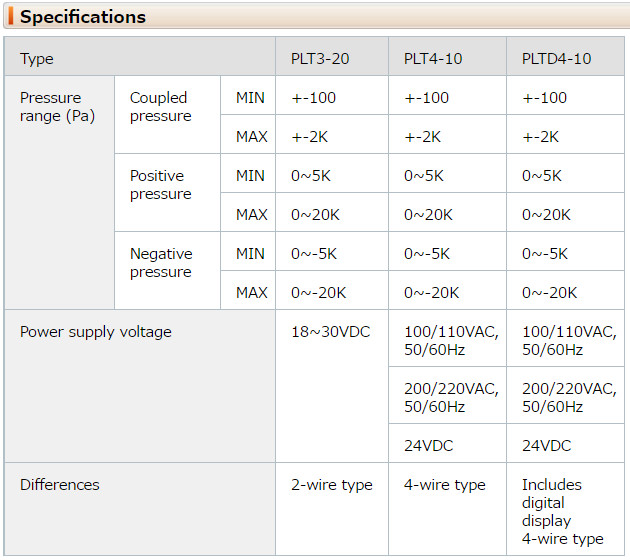Image resolution: width=630 pixels, height=560 pixels.
Task: Select the PLT3-20 column header
Action: coord(332,56)
